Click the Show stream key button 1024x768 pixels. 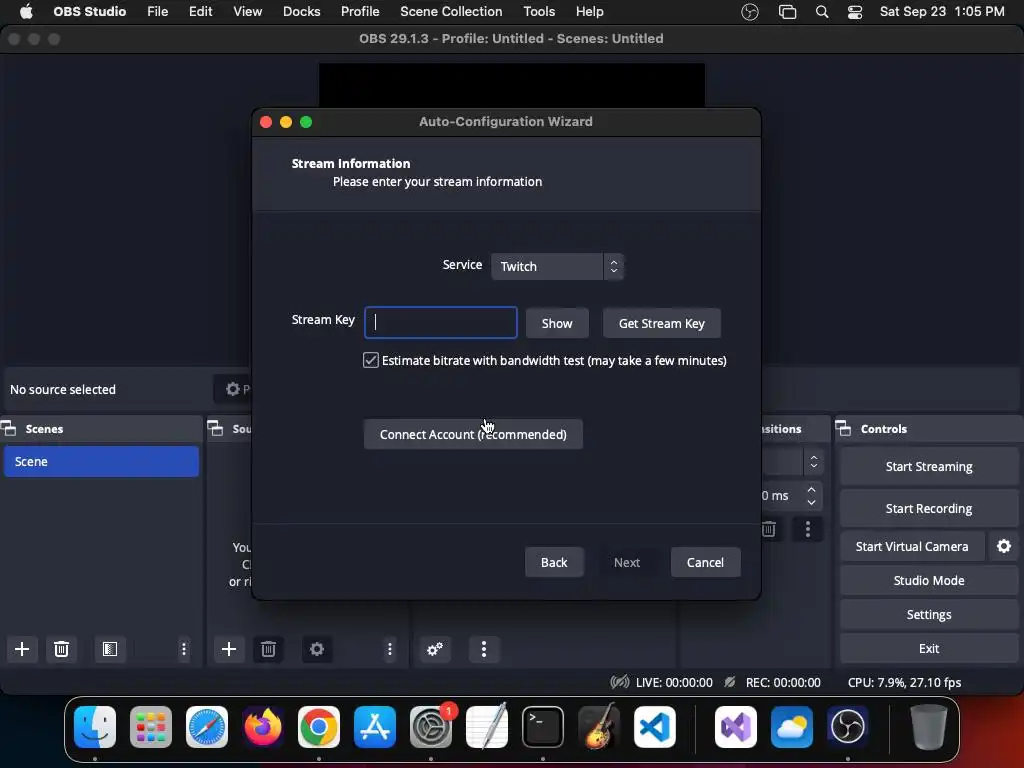pyautogui.click(x=557, y=323)
